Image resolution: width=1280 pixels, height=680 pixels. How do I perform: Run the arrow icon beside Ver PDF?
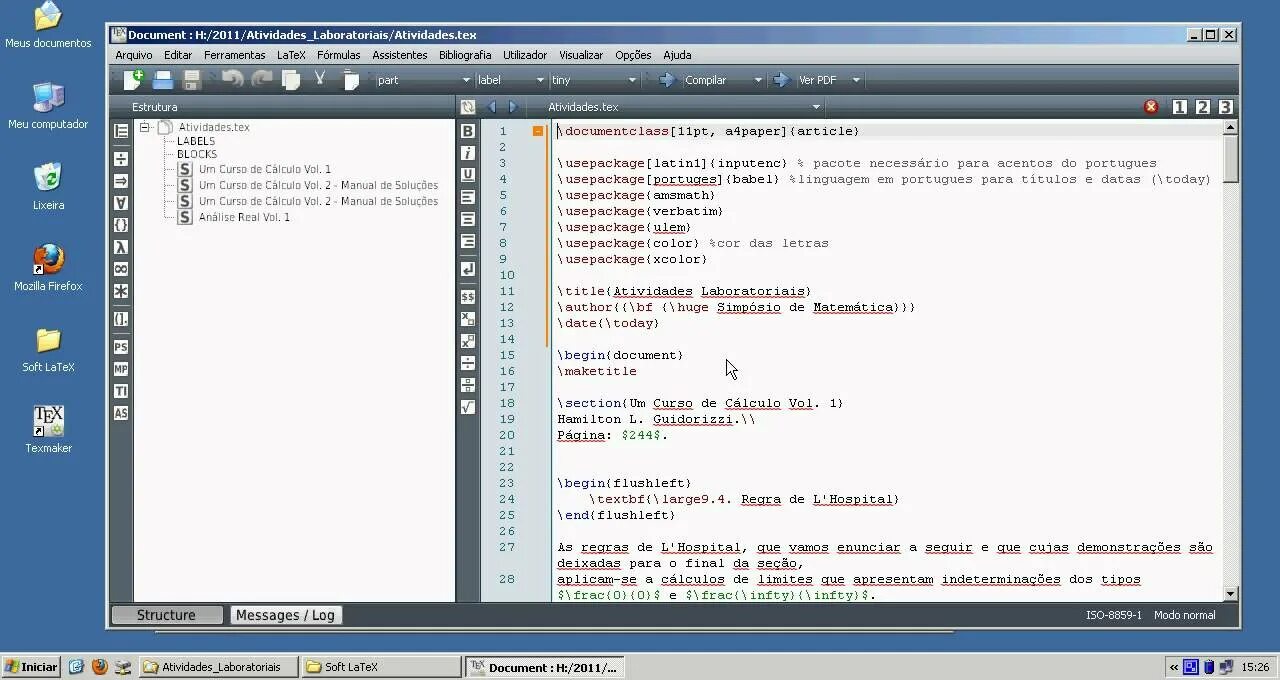pos(781,80)
